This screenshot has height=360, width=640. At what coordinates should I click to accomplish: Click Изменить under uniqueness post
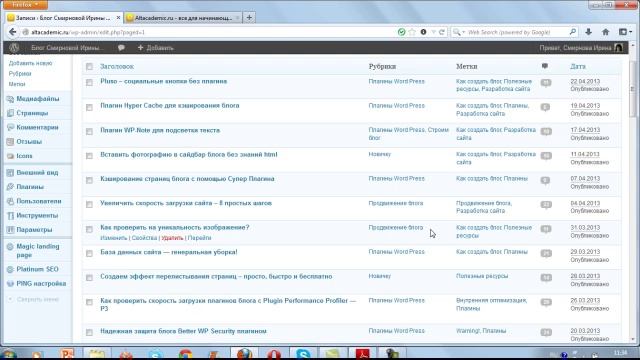(x=114, y=238)
